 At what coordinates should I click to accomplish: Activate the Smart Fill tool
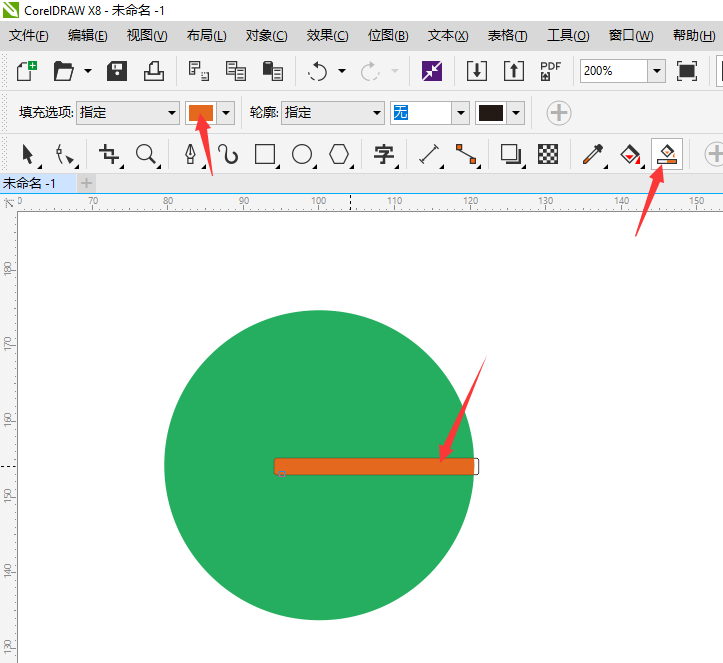click(667, 154)
